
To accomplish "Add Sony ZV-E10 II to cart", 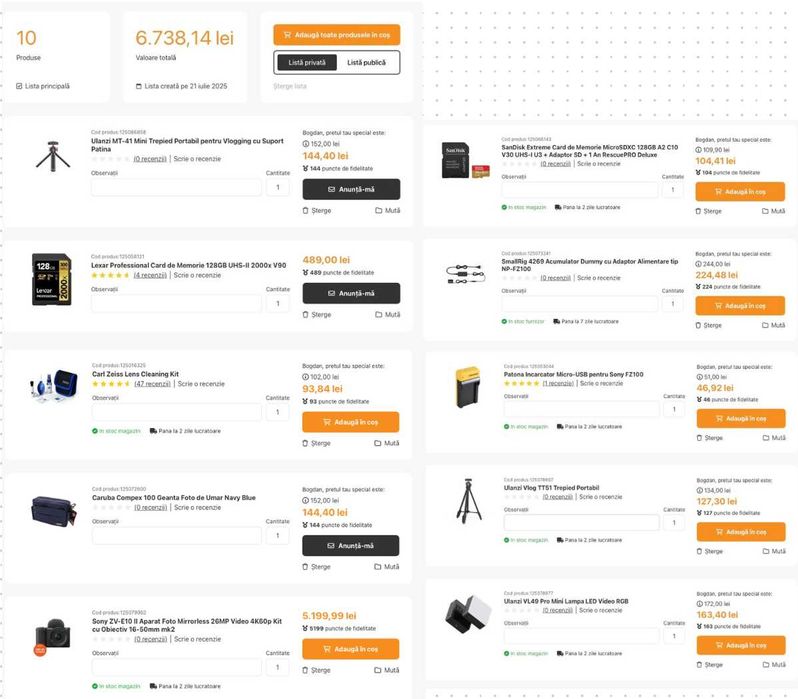I will (x=350, y=649).
